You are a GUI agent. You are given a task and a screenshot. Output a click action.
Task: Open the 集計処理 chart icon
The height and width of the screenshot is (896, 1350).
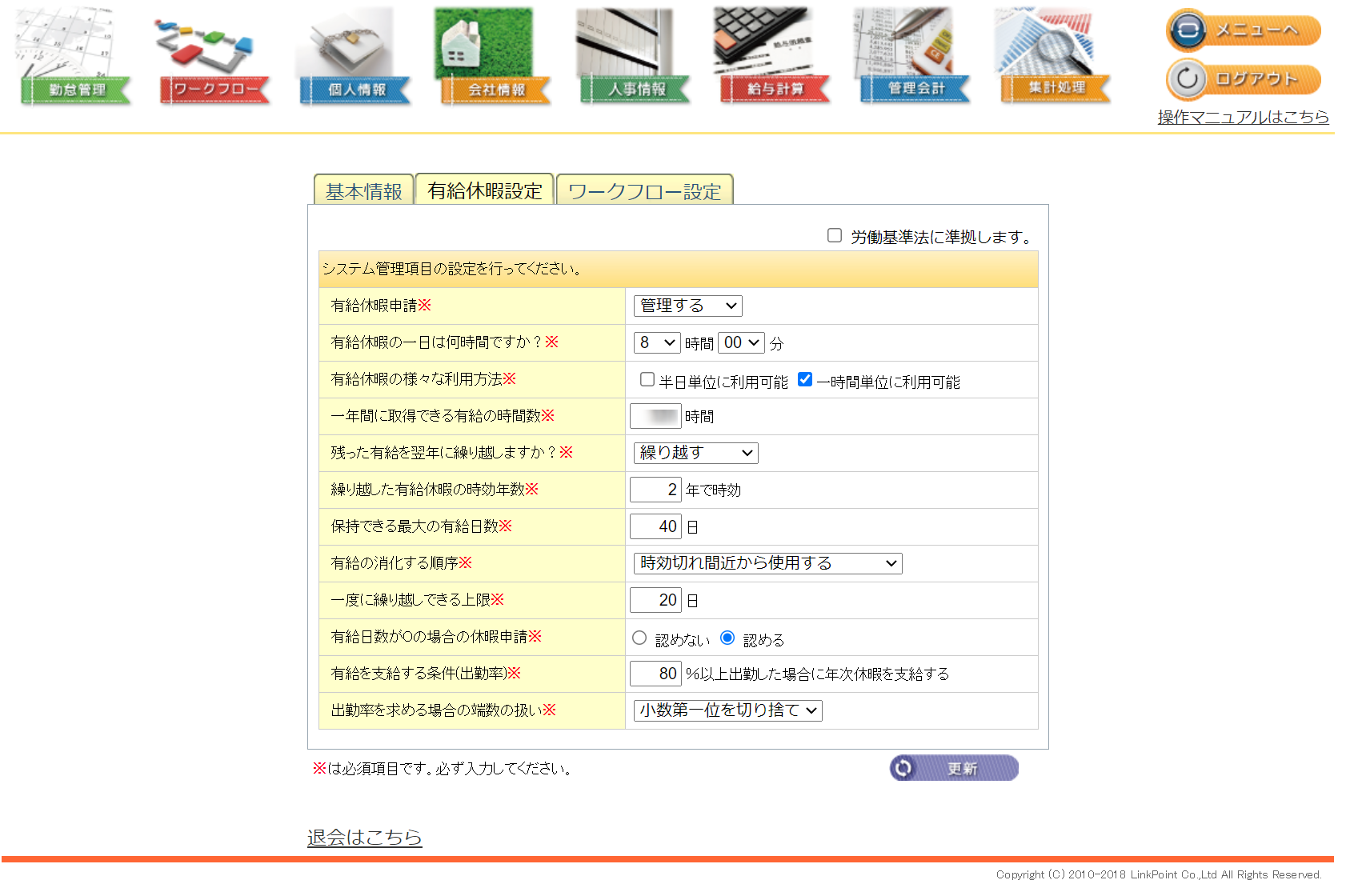[x=1054, y=58]
